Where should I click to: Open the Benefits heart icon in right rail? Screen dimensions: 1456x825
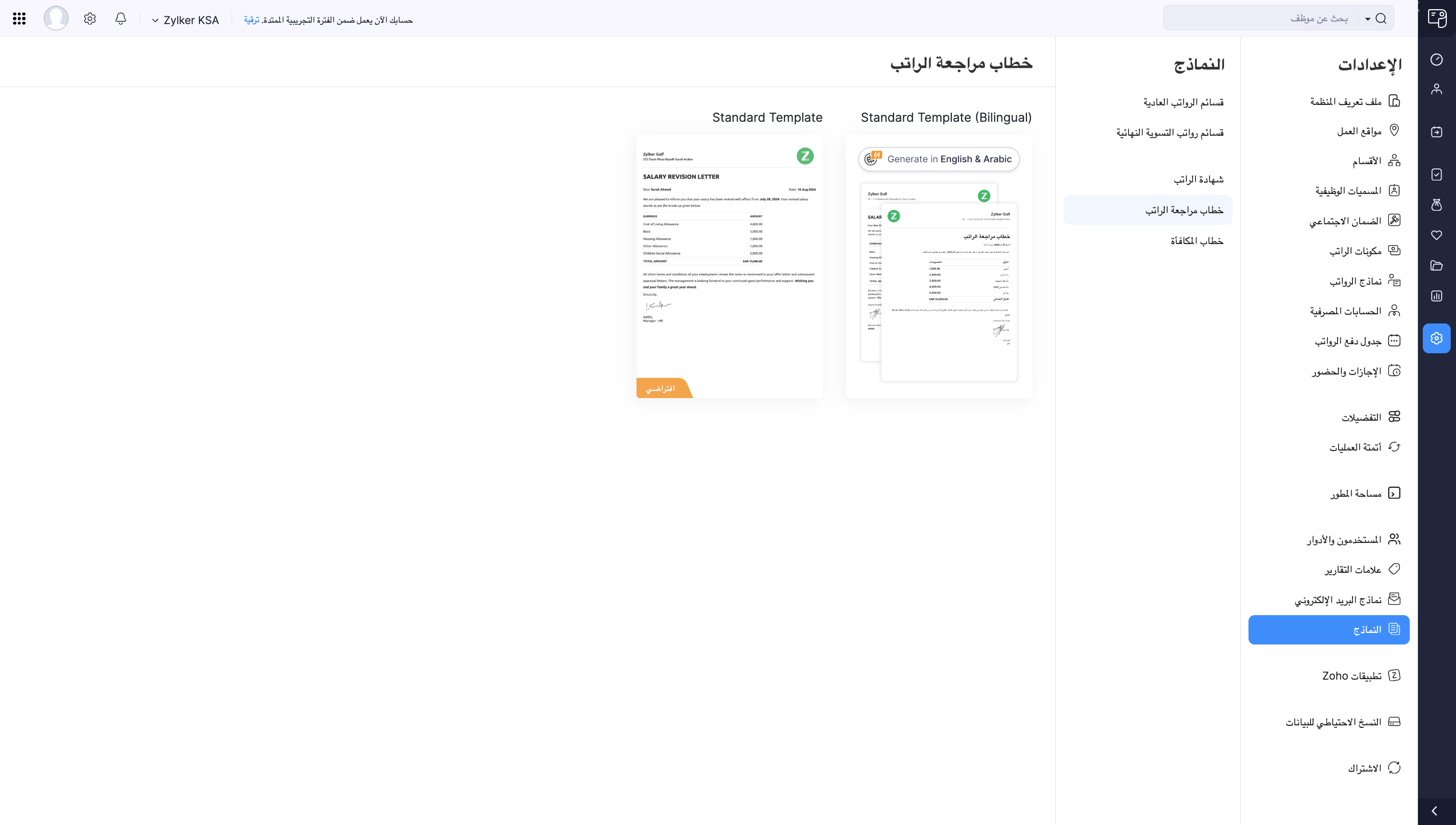[1437, 235]
